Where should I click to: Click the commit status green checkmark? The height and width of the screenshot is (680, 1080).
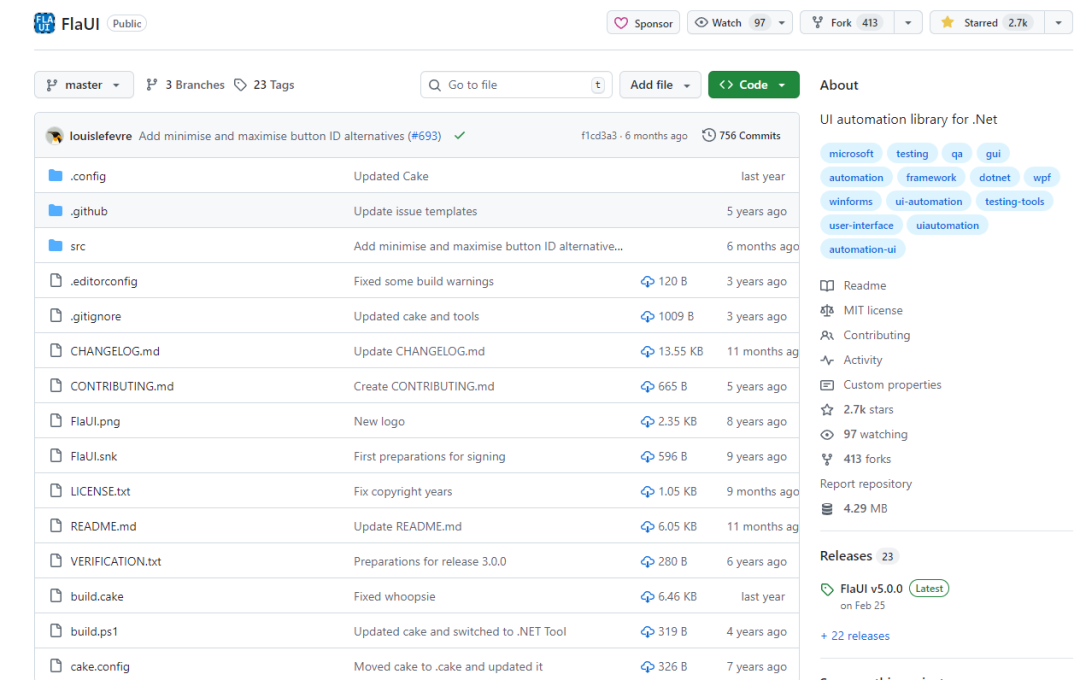click(460, 136)
